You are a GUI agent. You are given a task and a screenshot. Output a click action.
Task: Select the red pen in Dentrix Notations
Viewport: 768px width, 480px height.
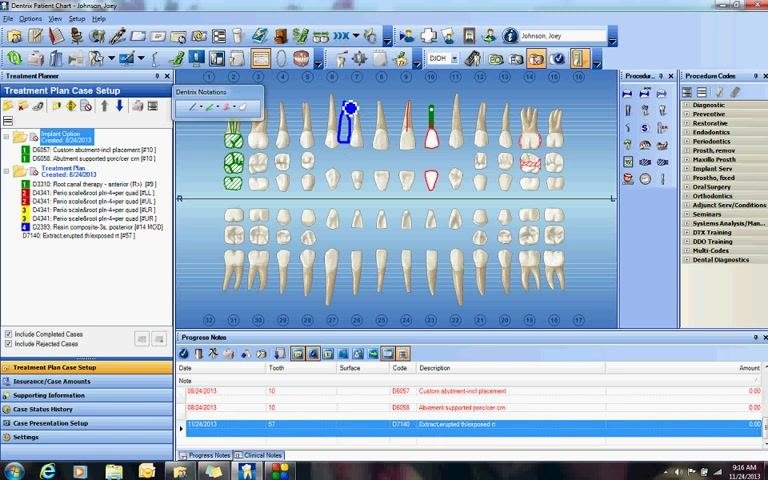pyautogui.click(x=227, y=107)
